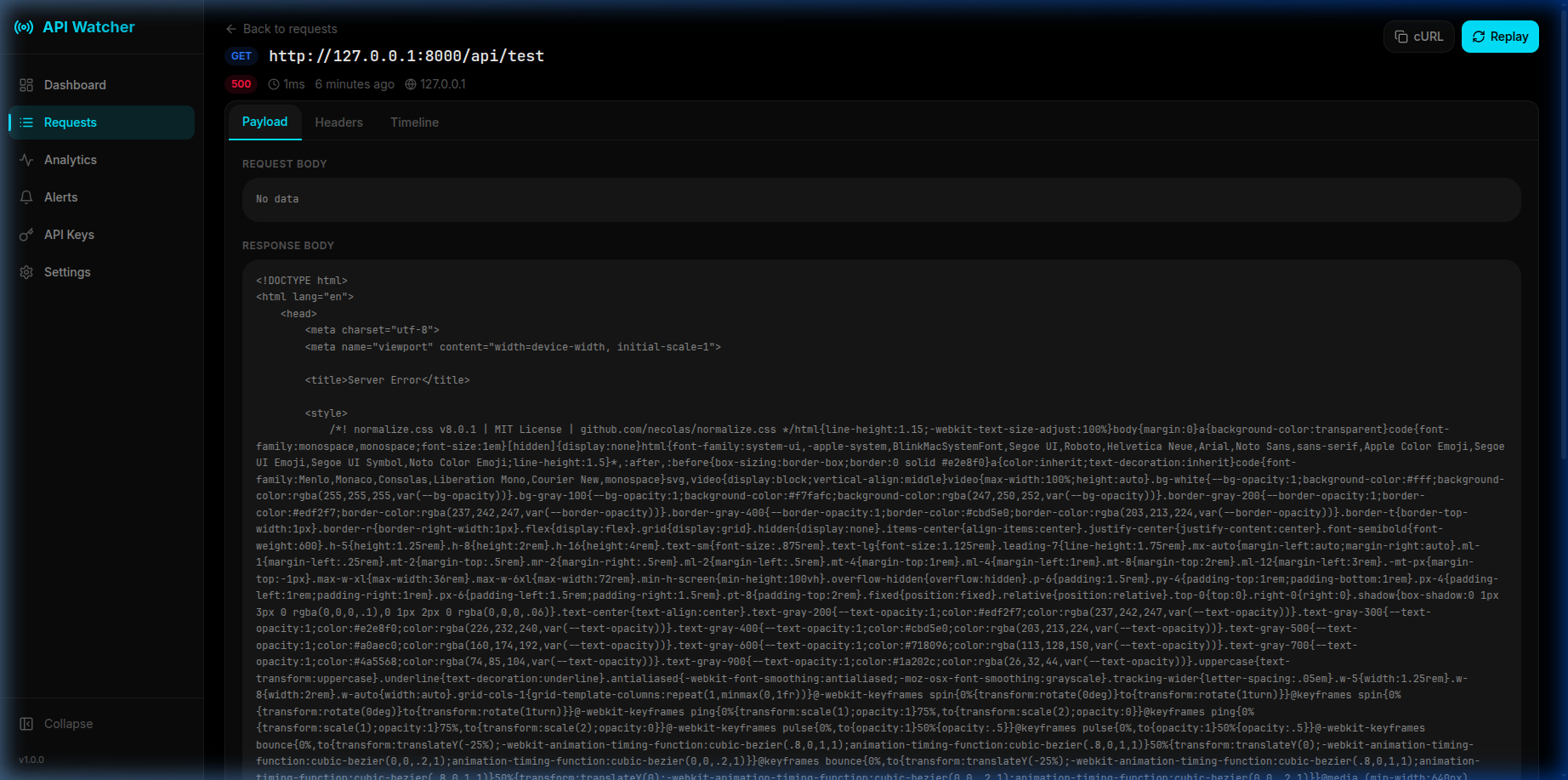This screenshot has height=780, width=1568.
Task: Open Analytics via its pulse icon
Action: click(x=26, y=160)
